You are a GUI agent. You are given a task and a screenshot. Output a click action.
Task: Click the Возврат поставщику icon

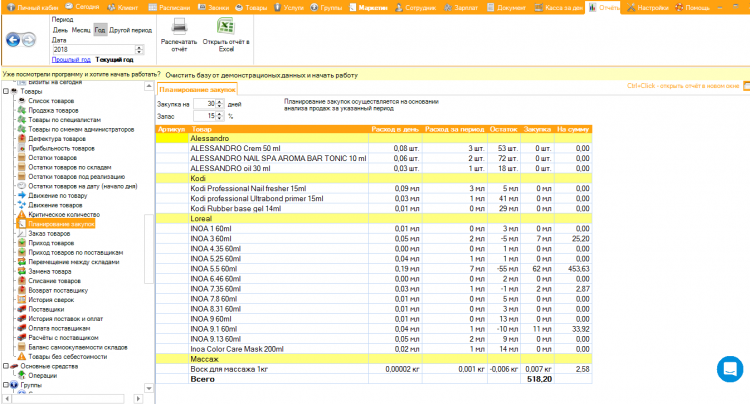22,290
